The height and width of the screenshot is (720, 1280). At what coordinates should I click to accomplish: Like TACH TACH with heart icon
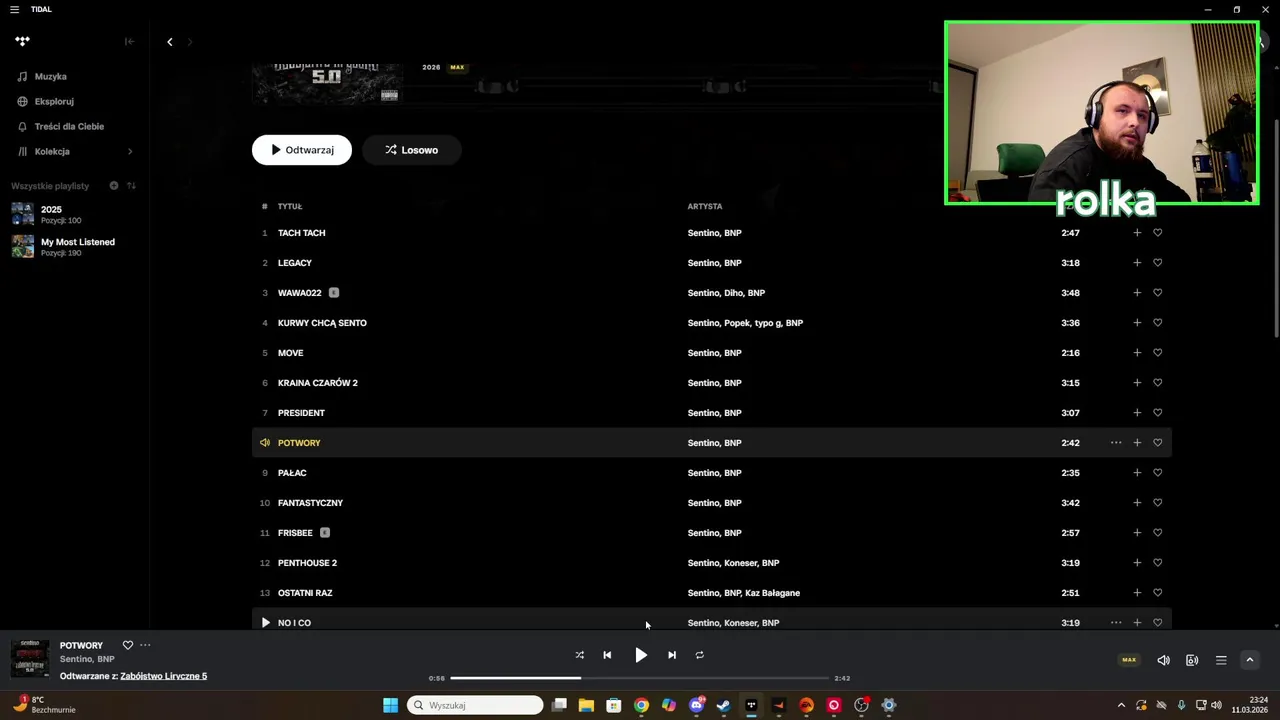tap(1158, 233)
